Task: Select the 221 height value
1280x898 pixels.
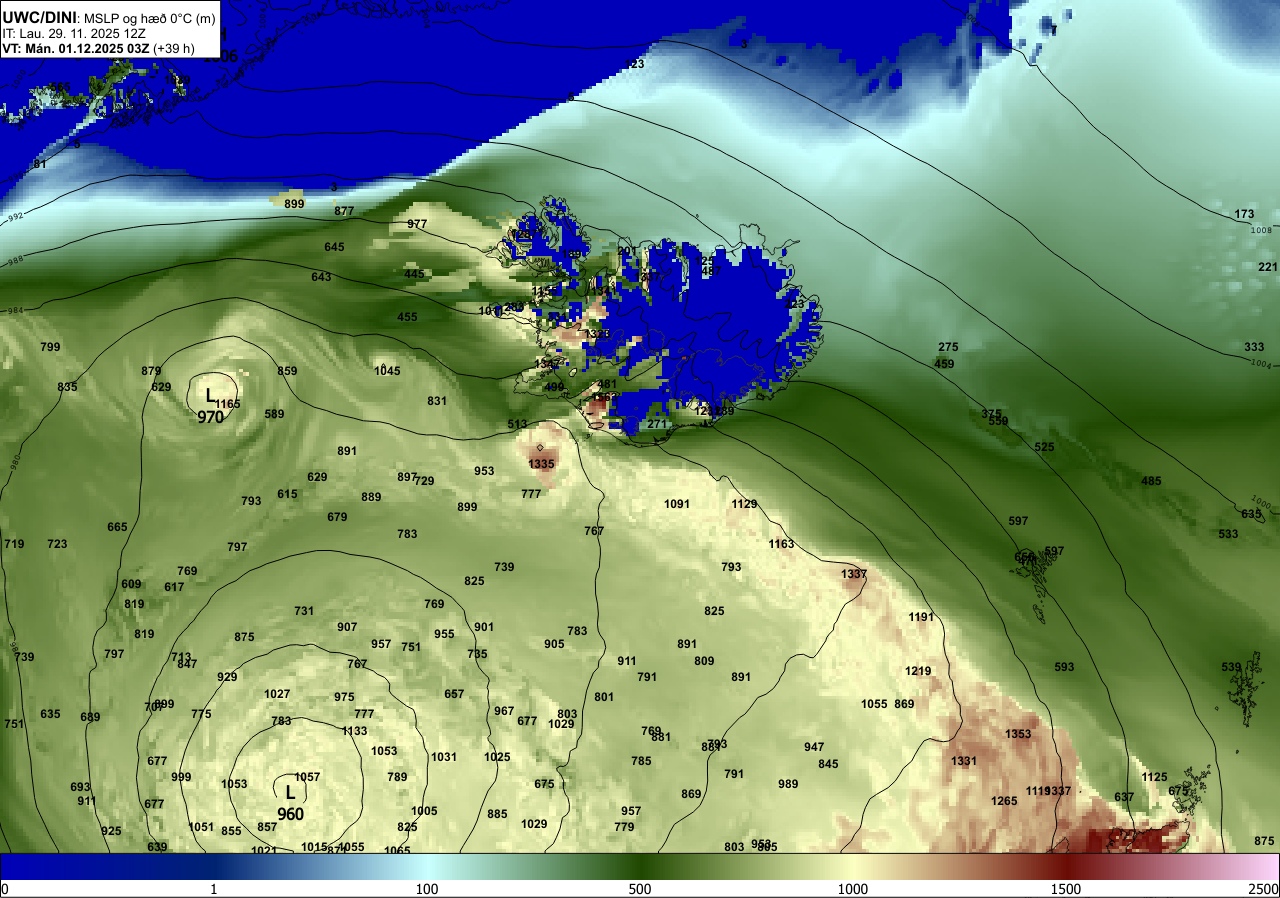Action: [x=1268, y=267]
